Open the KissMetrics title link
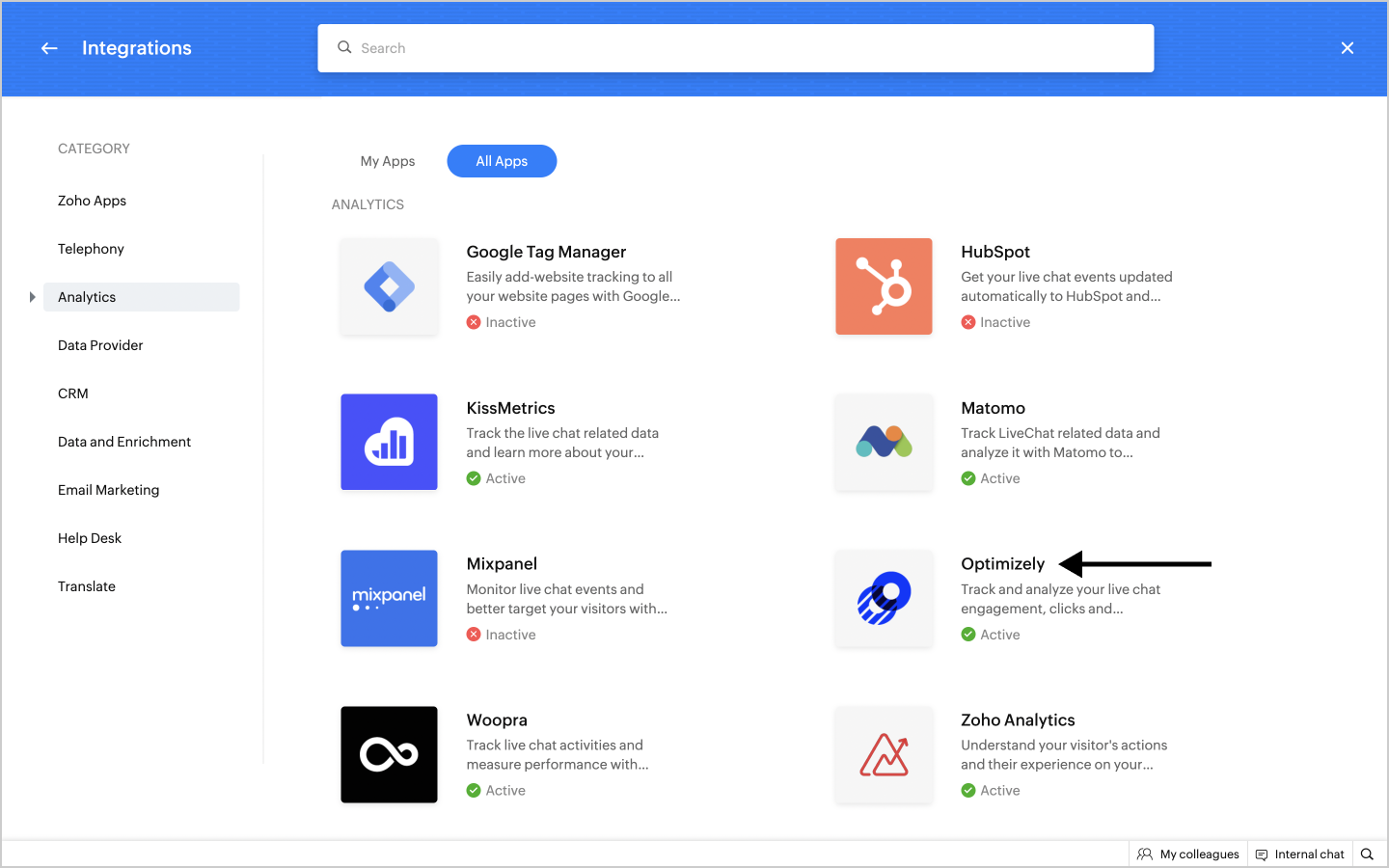Viewport: 1389px width, 868px height. 510,408
